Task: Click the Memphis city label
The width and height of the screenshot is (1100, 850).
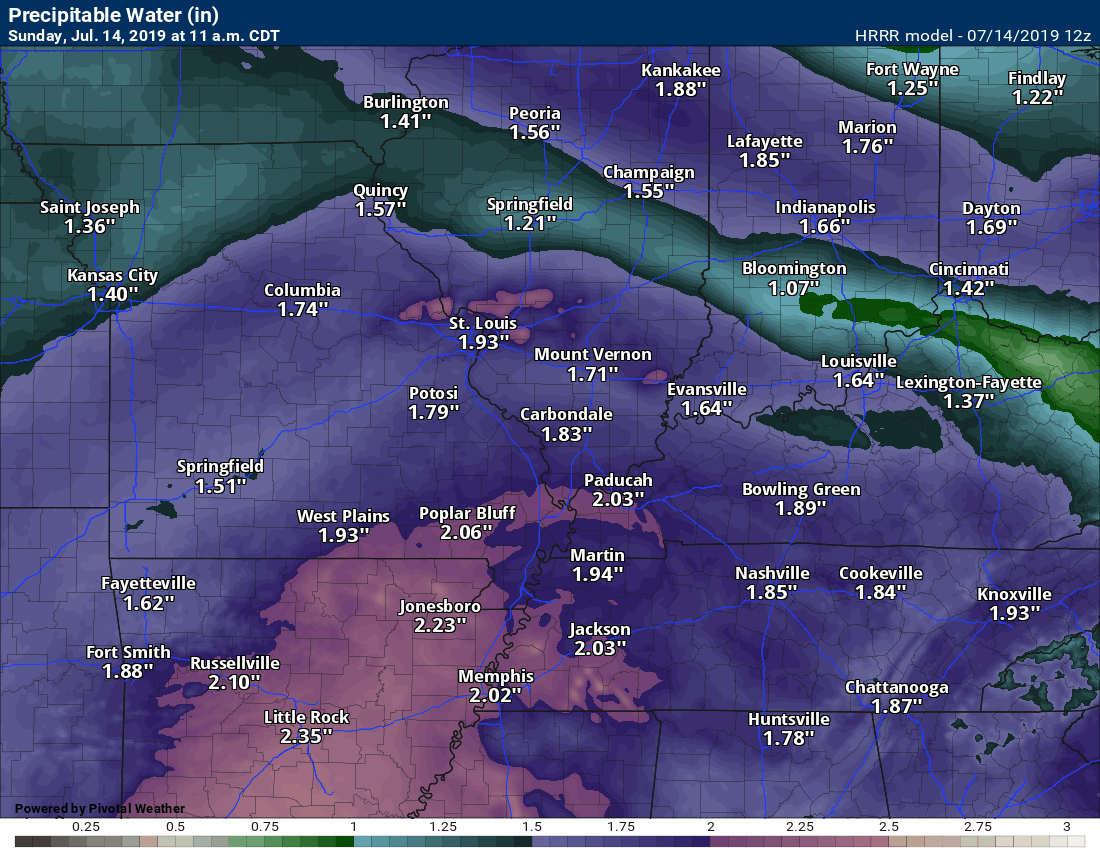Action: 496,677
